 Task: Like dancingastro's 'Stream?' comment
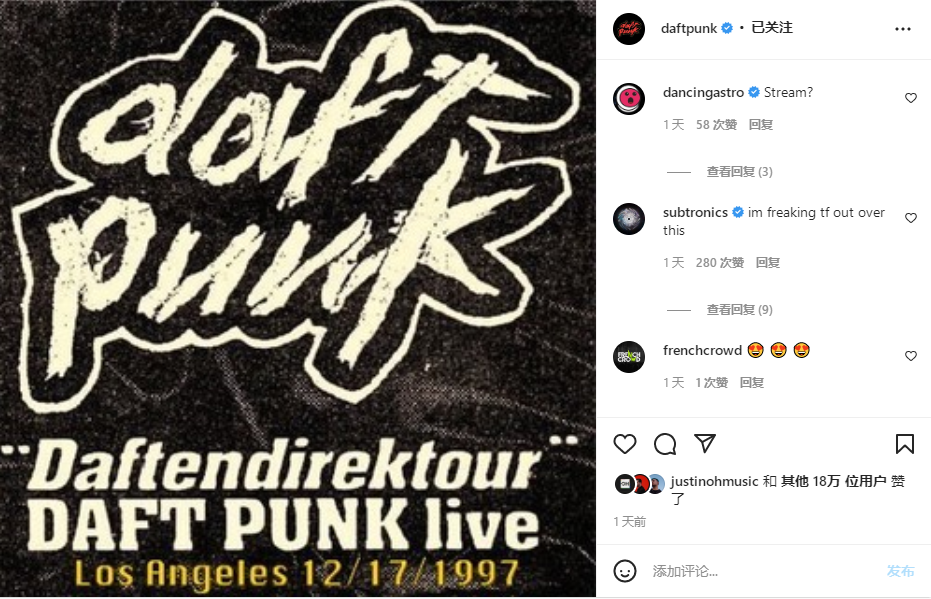pyautogui.click(x=911, y=98)
